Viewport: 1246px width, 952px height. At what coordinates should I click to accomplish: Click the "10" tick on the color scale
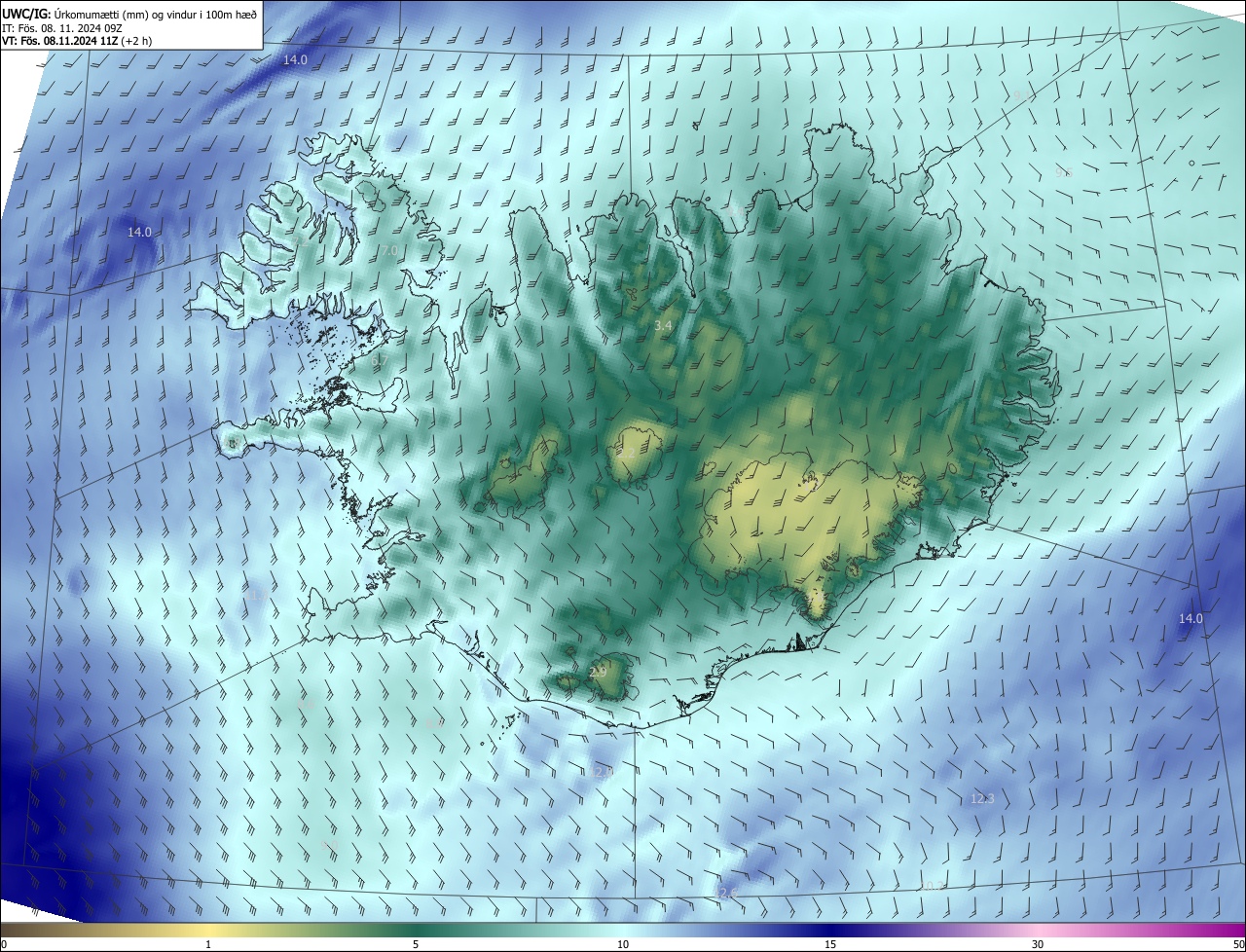pos(623,944)
